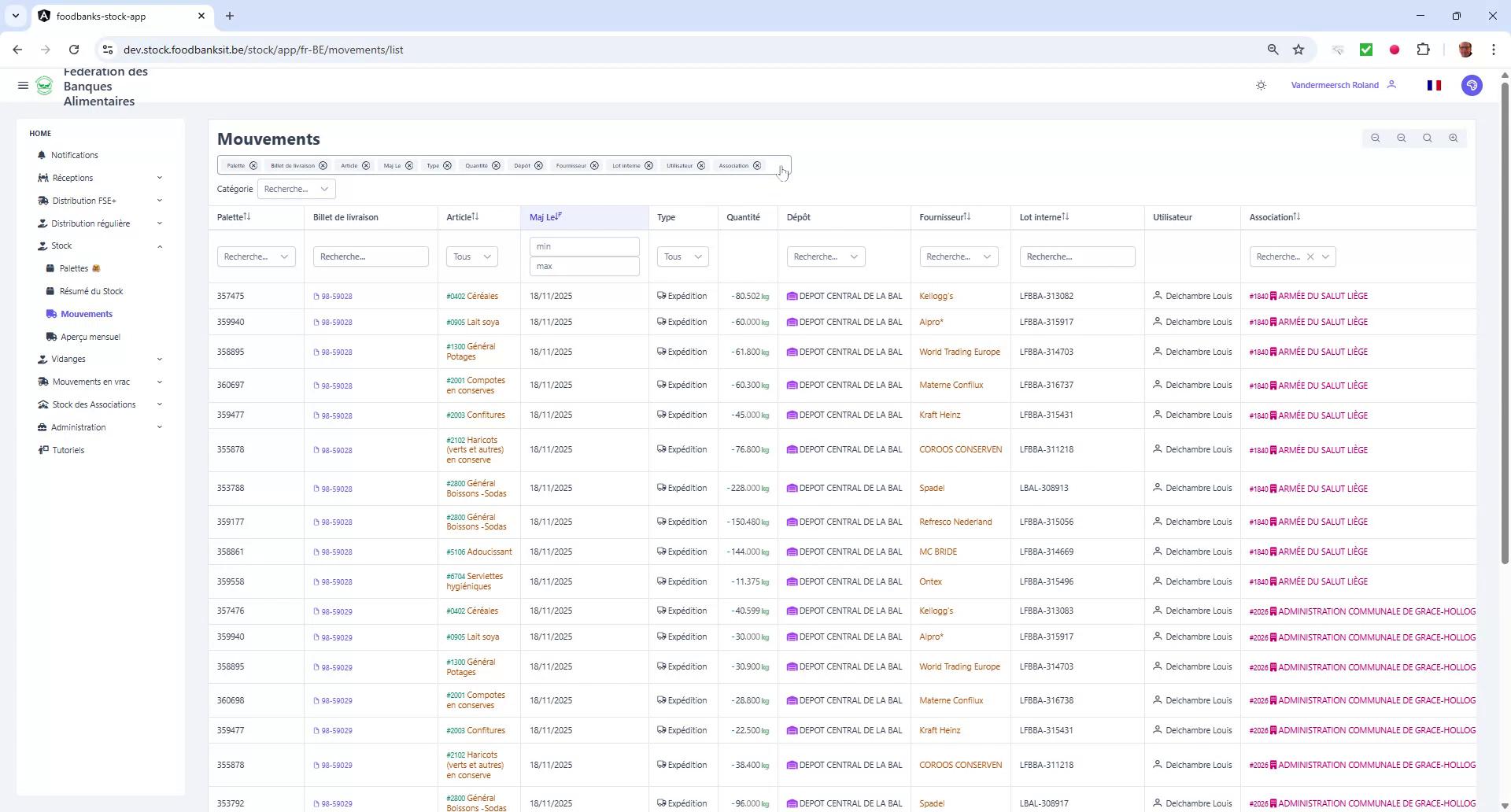Open Résumé du Stock from the sidebar
1511x812 pixels.
[x=91, y=290]
